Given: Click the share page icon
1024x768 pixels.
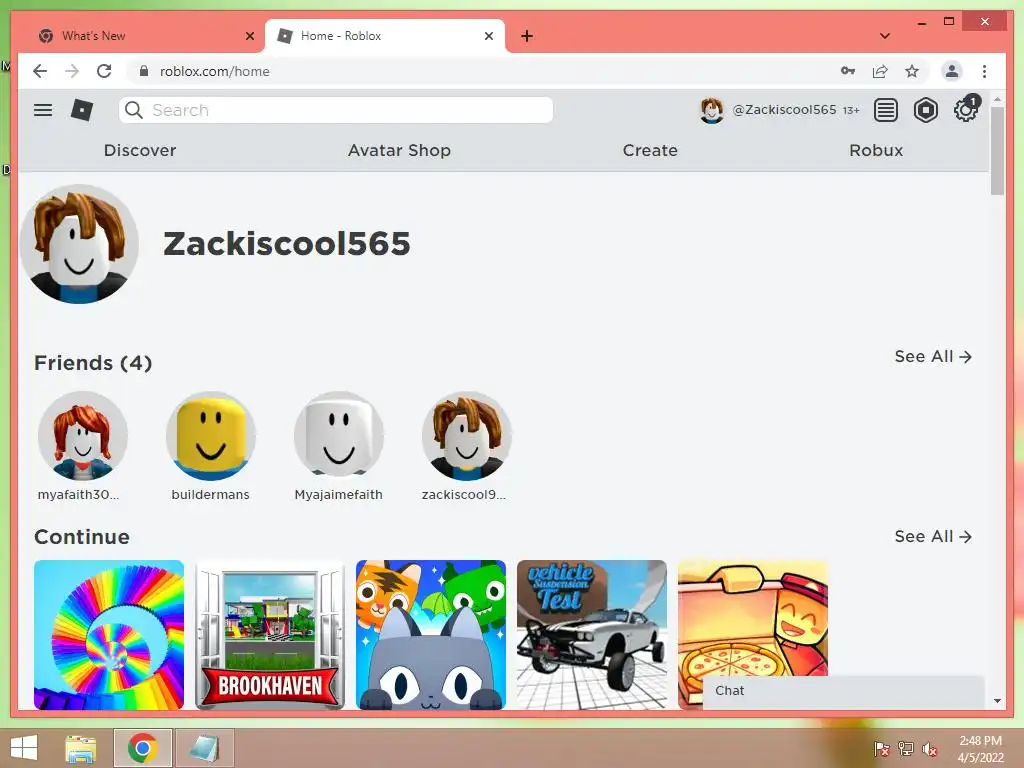Looking at the screenshot, I should pos(880,71).
